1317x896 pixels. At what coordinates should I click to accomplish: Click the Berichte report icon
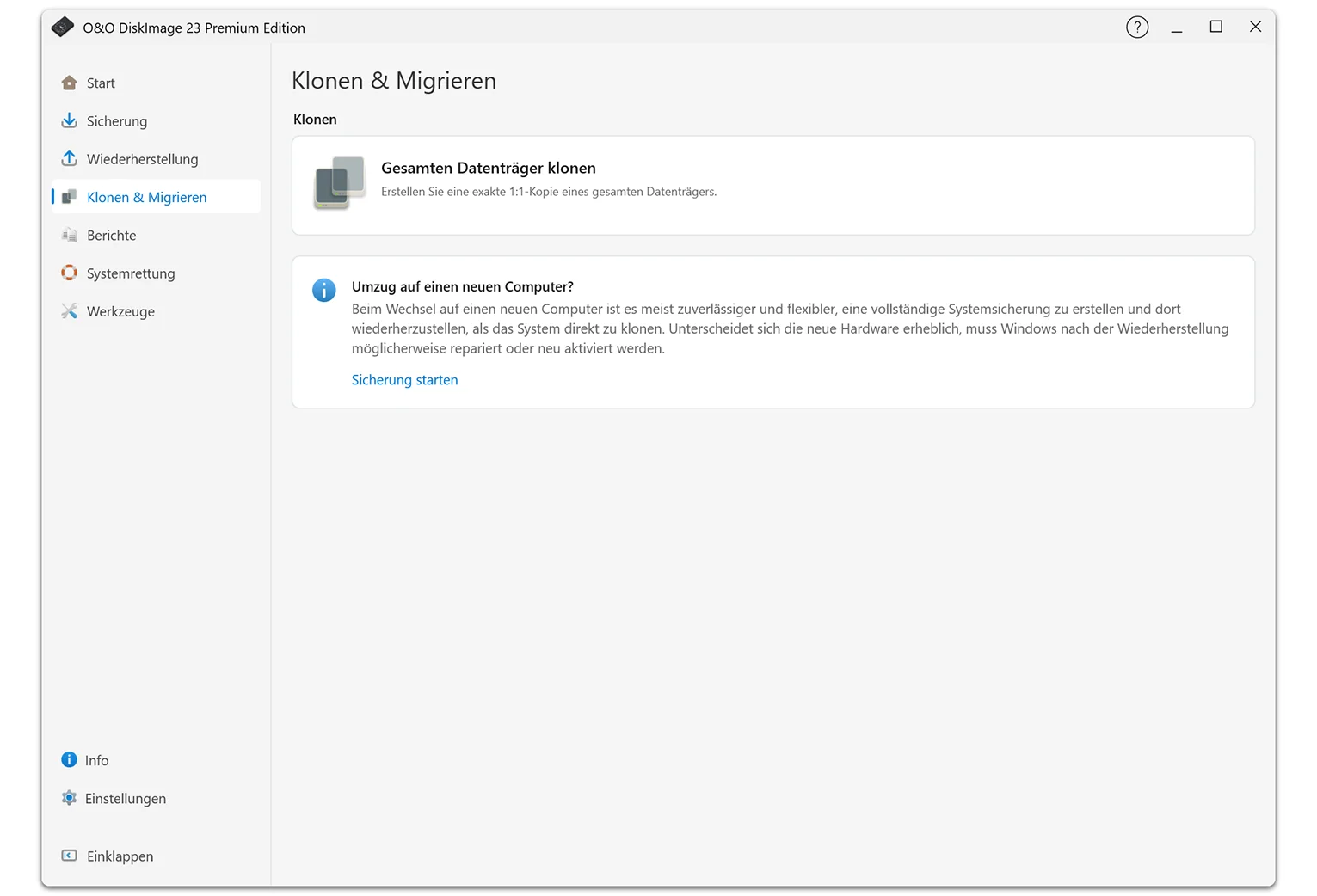pyautogui.click(x=70, y=235)
